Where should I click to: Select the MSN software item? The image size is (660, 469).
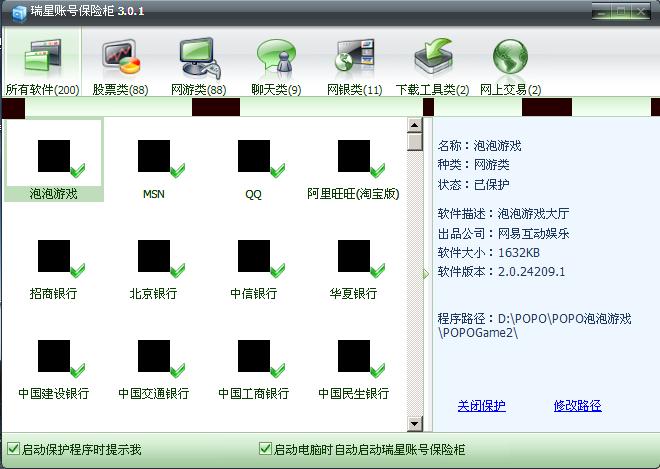(154, 169)
